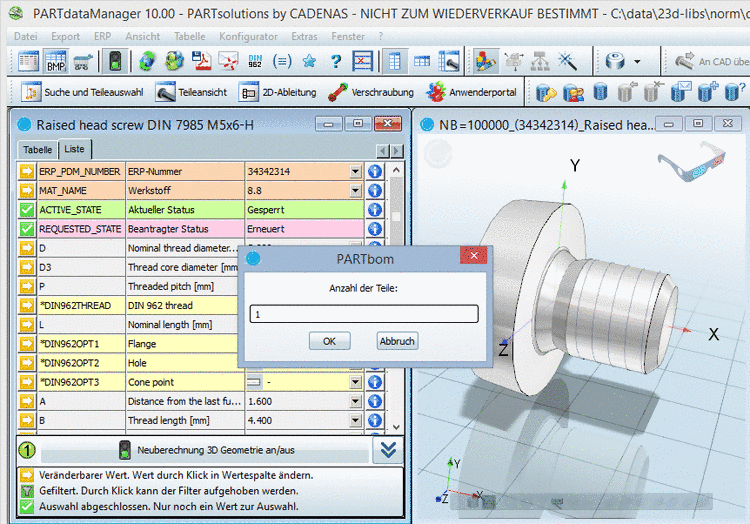Click the question mark help icon
750x524 pixels.
(336, 61)
